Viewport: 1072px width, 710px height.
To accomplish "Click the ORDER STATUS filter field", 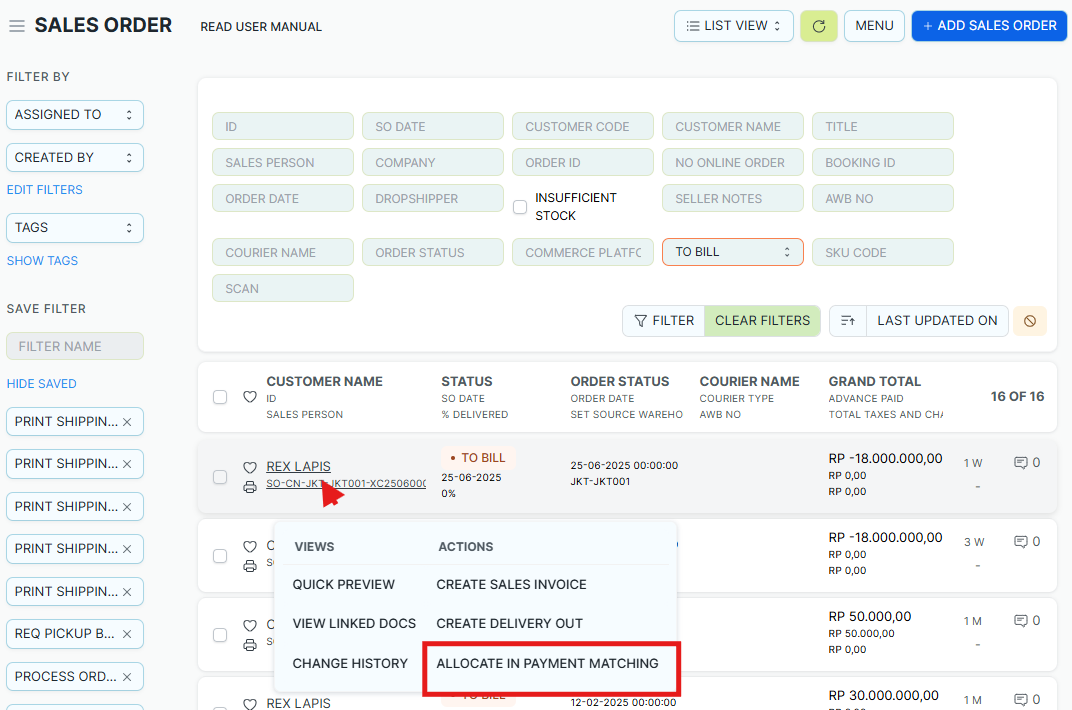I will click(x=433, y=252).
